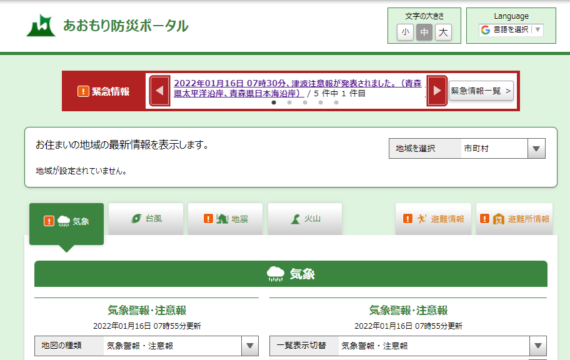The width and height of the screenshot is (570, 360).
Task: Click the orange alert icon on 避難所情報 tab
Action: coord(485,219)
